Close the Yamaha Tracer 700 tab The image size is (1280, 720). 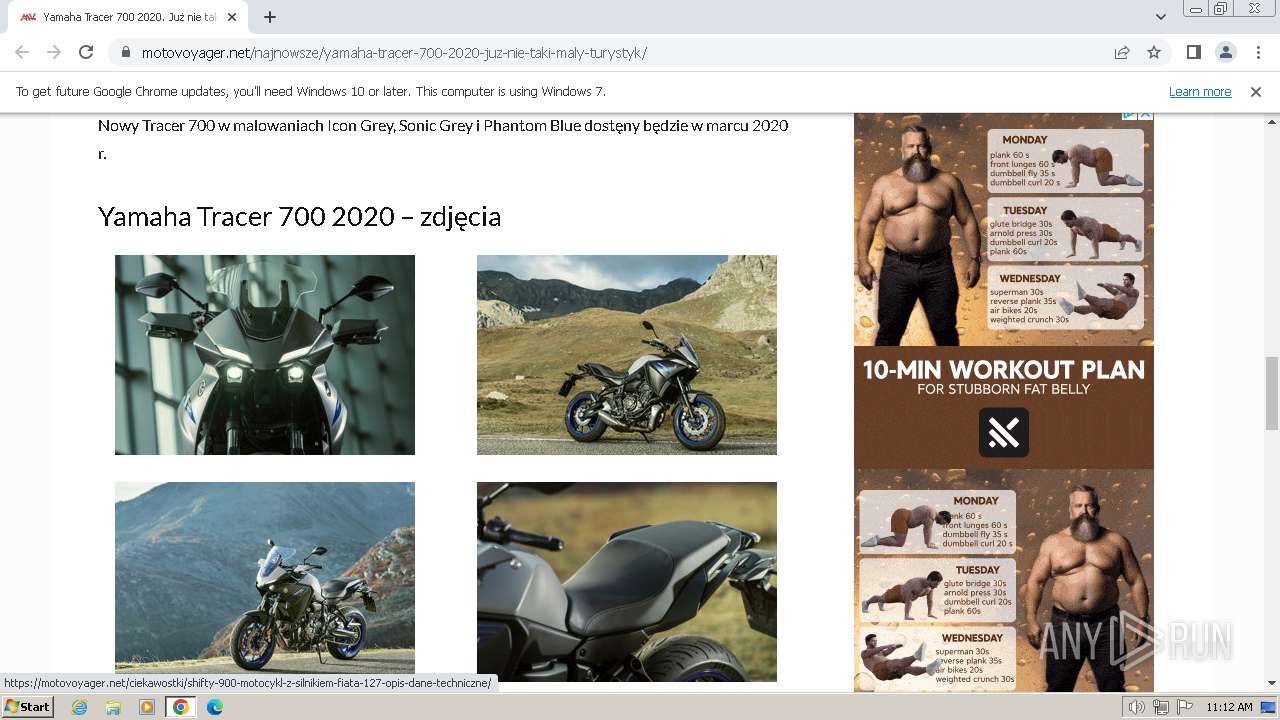point(233,17)
